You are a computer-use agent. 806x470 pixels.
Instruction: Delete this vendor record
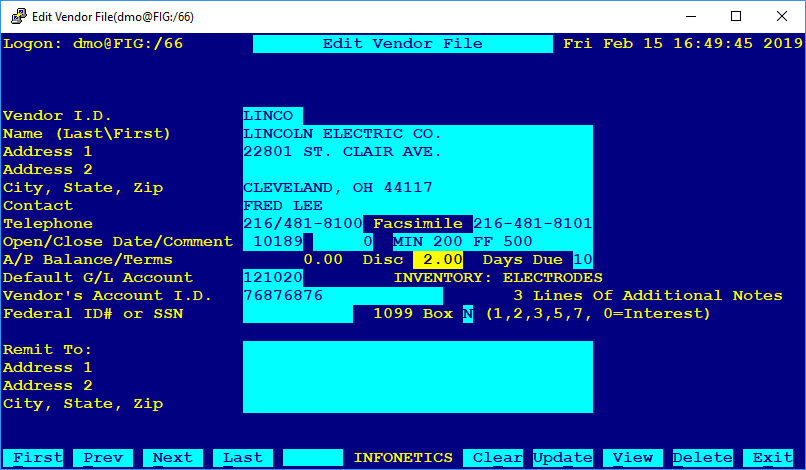coord(703,458)
